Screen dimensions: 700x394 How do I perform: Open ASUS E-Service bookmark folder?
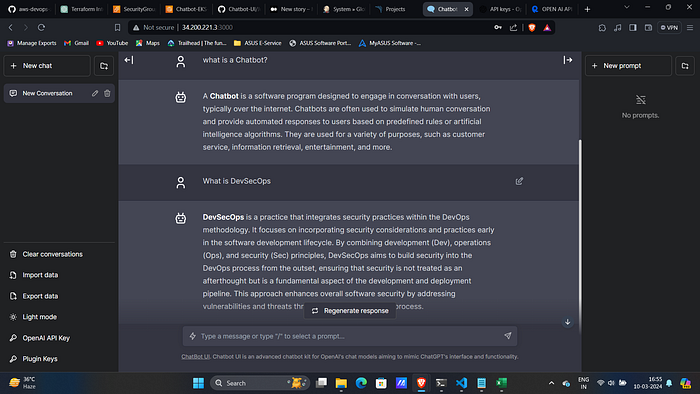point(258,43)
